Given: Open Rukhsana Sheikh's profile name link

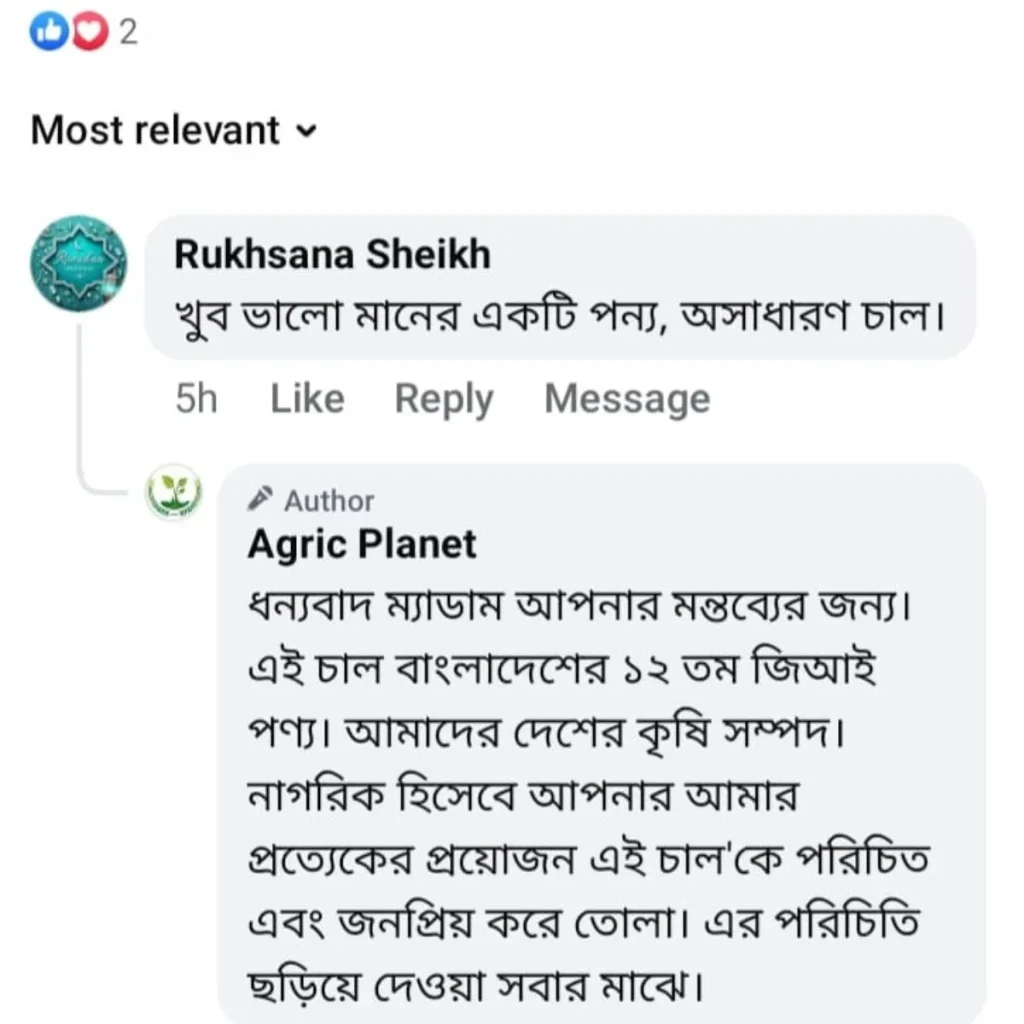Looking at the screenshot, I should coord(332,255).
